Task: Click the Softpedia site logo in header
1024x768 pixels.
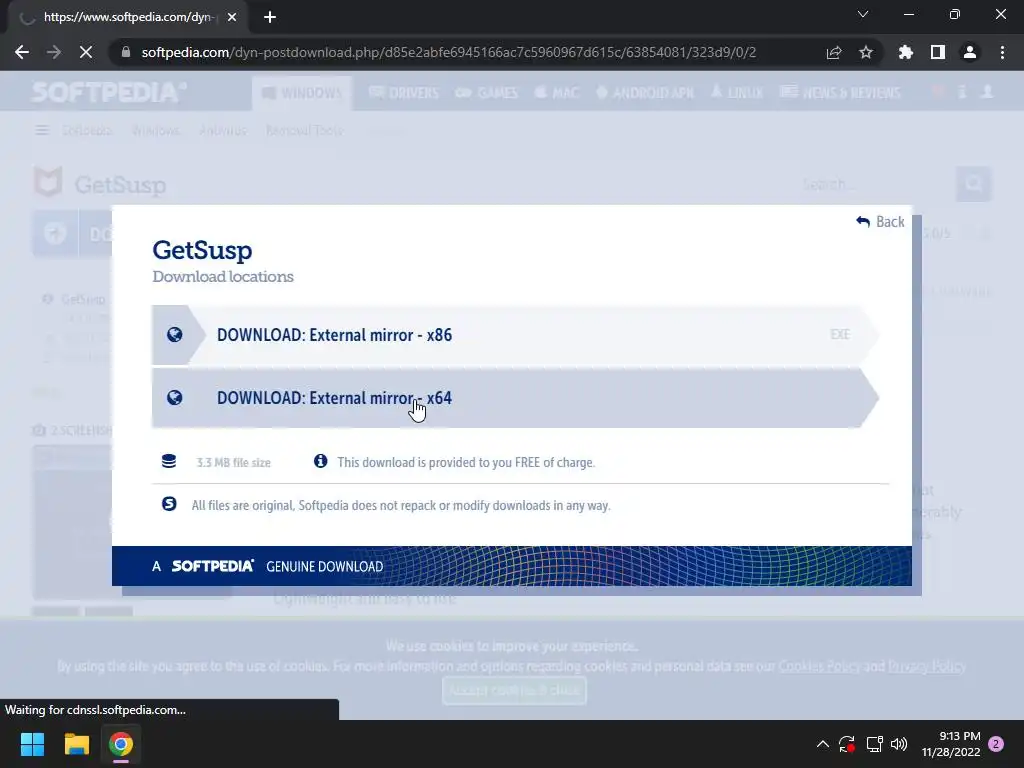Action: click(x=109, y=92)
